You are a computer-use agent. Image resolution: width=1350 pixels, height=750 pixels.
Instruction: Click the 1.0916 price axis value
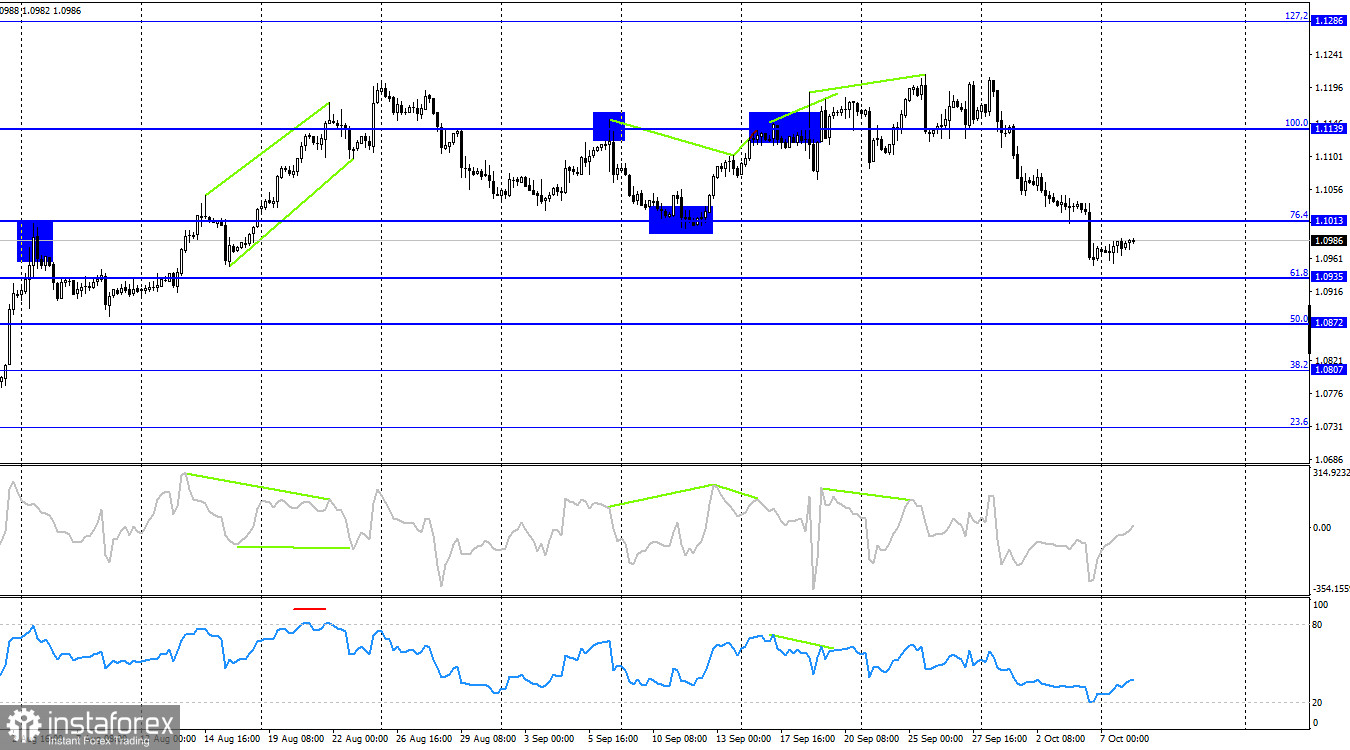coord(1331,292)
